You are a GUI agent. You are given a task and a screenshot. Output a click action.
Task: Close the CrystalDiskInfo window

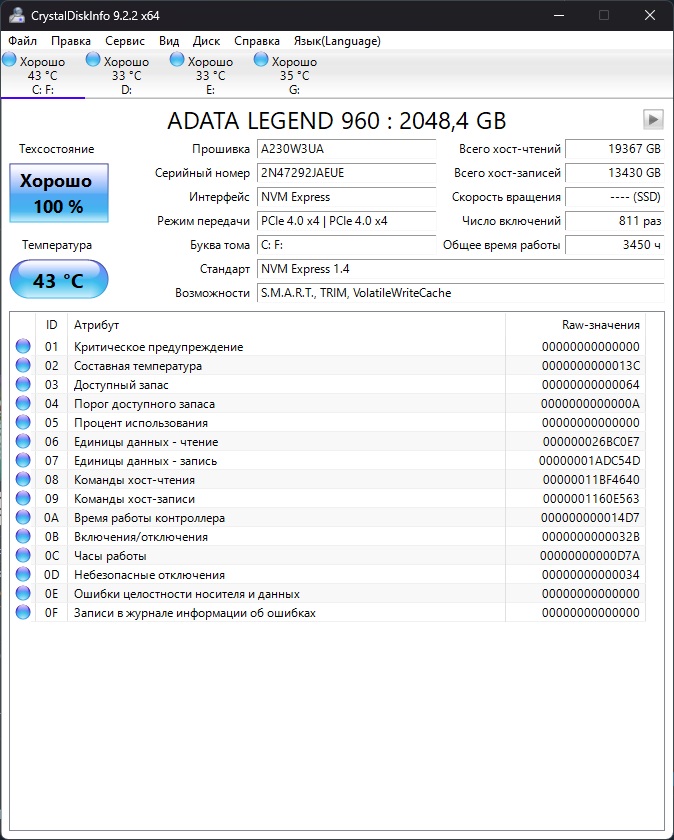point(650,15)
